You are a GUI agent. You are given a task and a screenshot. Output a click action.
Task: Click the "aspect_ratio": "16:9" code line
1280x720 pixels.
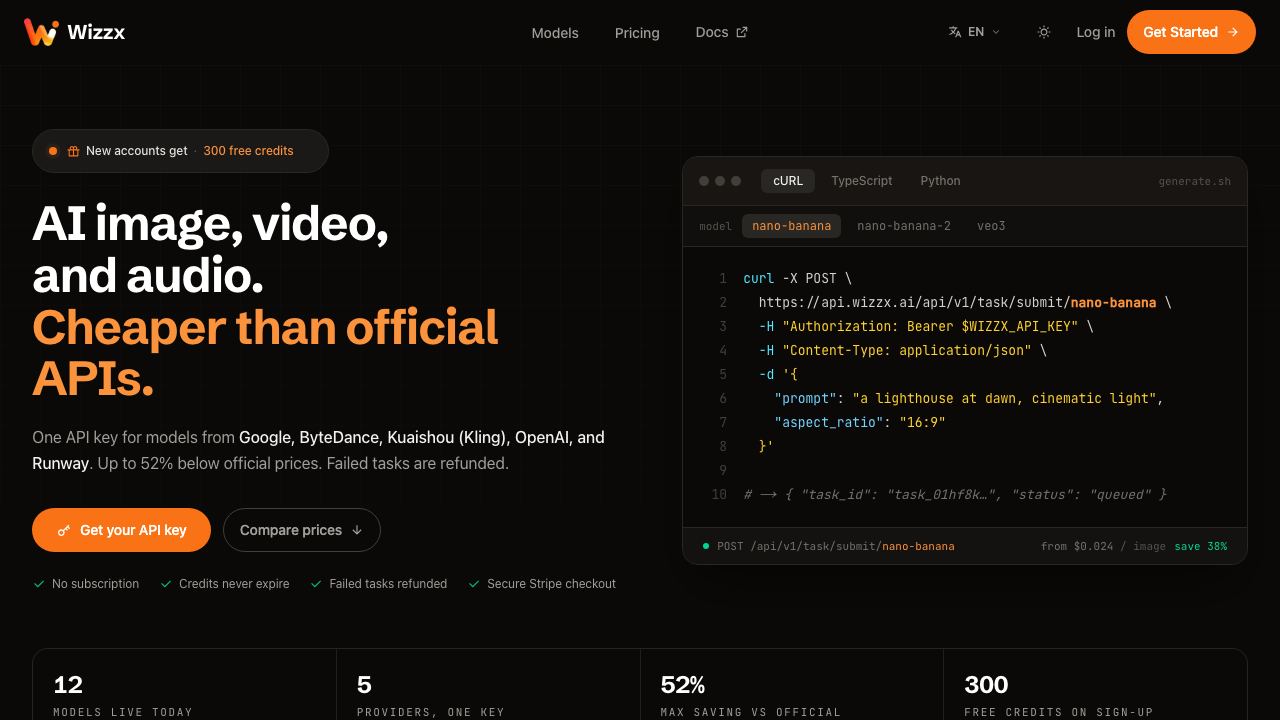pos(859,422)
